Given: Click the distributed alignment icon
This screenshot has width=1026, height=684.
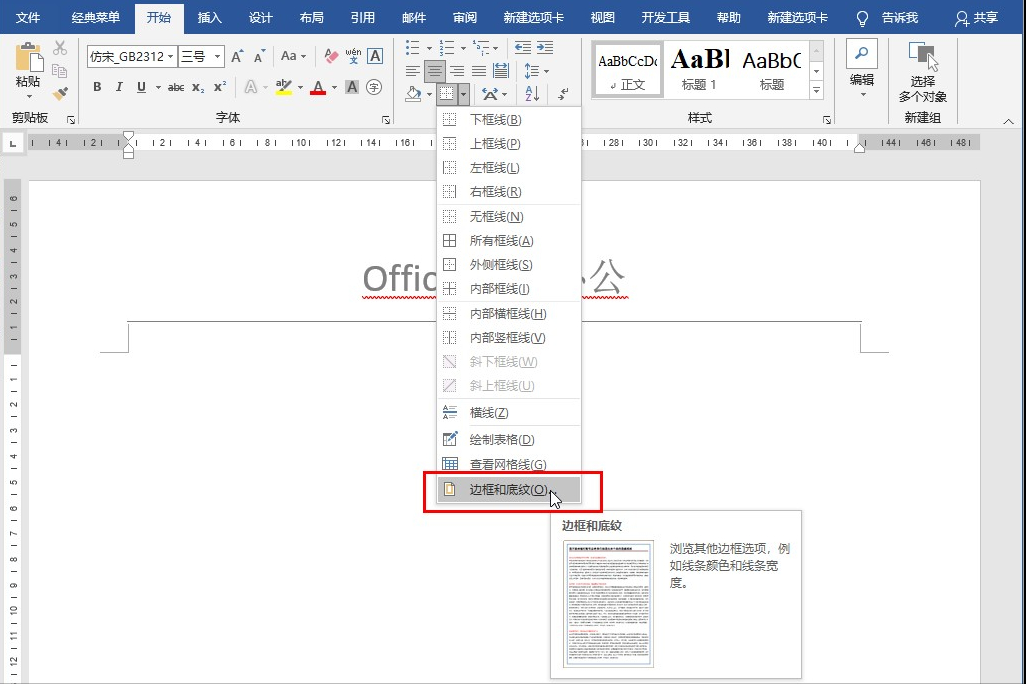Looking at the screenshot, I should 501,71.
